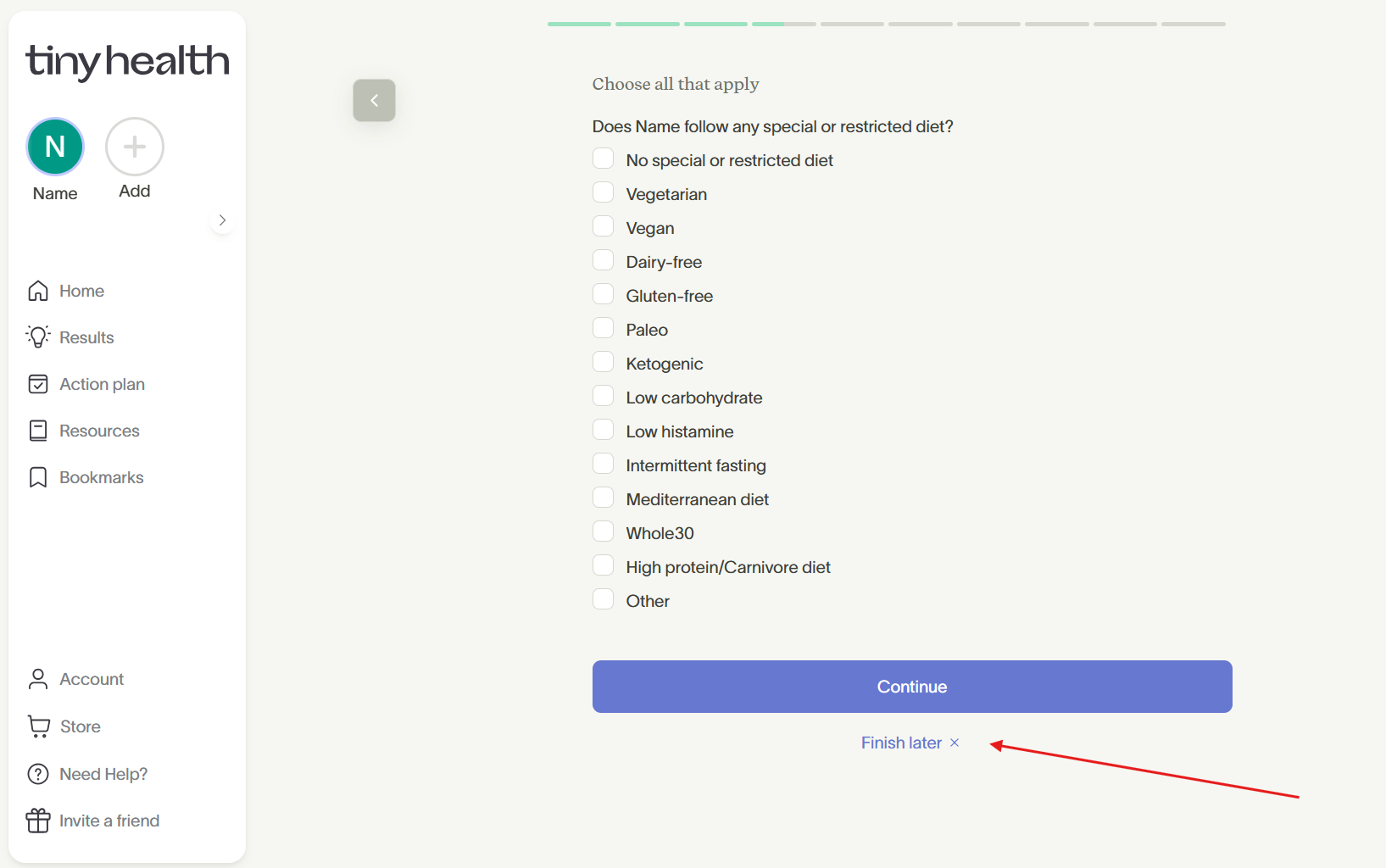This screenshot has width=1386, height=868.
Task: Open the Action plan checklist icon
Action: click(38, 384)
